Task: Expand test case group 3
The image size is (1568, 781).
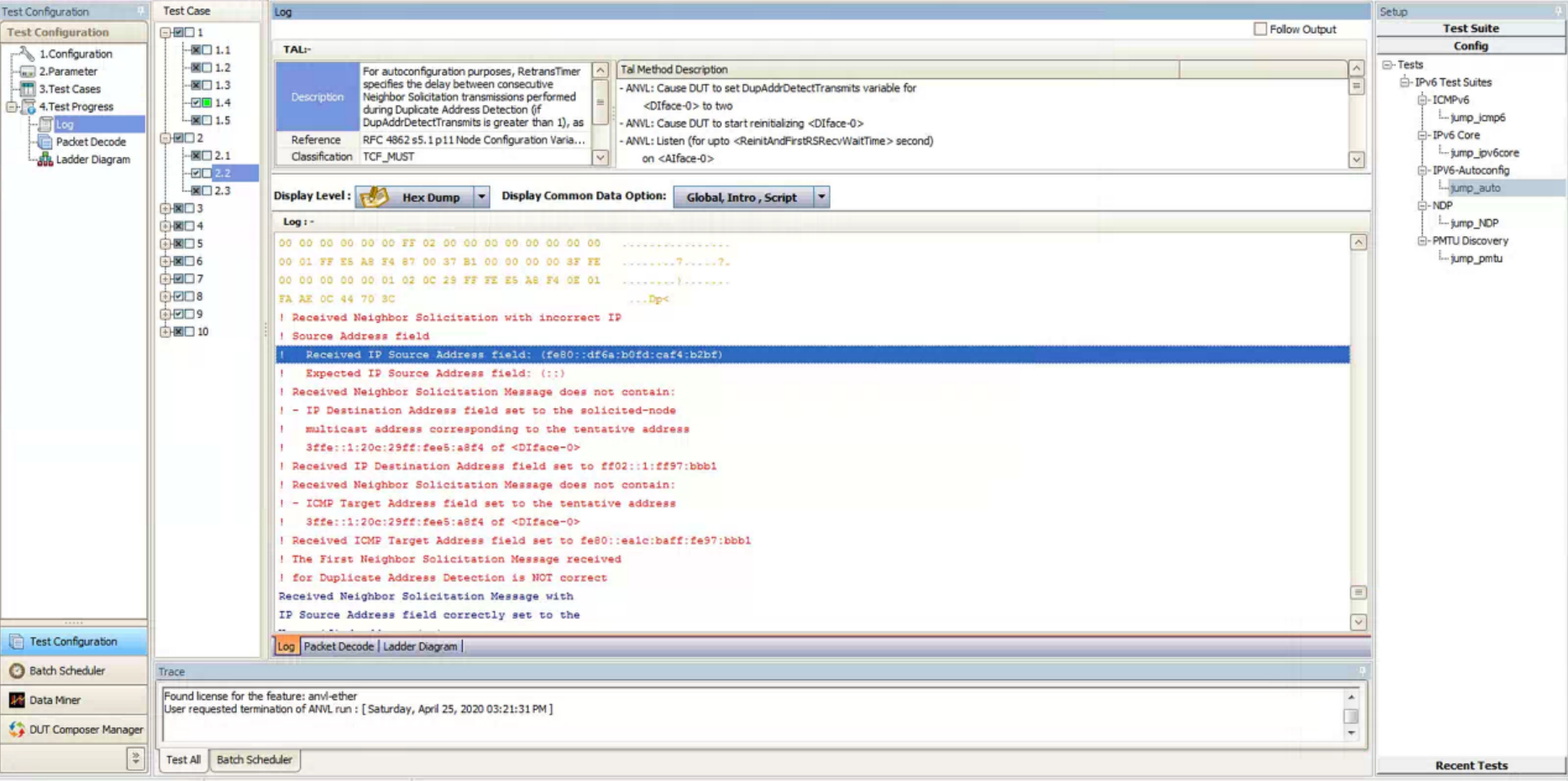Action: (x=165, y=208)
